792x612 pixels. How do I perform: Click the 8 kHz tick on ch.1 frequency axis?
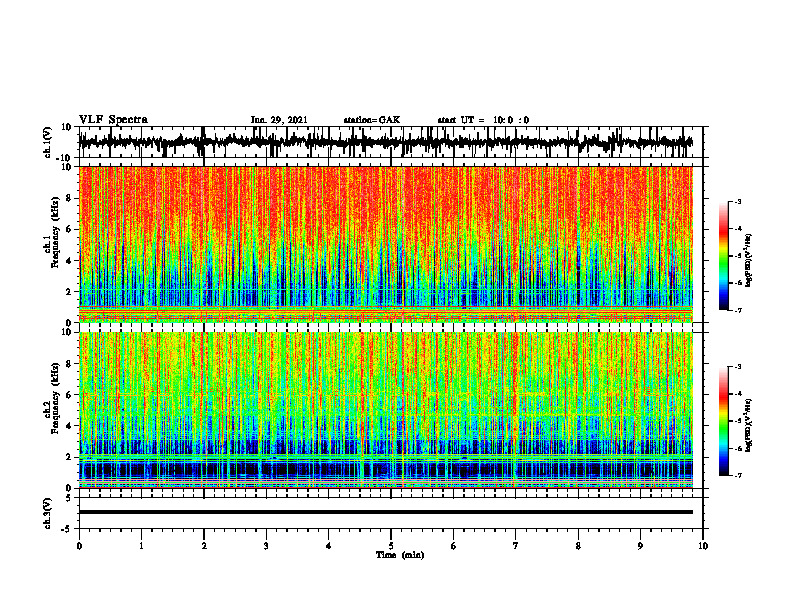coord(69,198)
